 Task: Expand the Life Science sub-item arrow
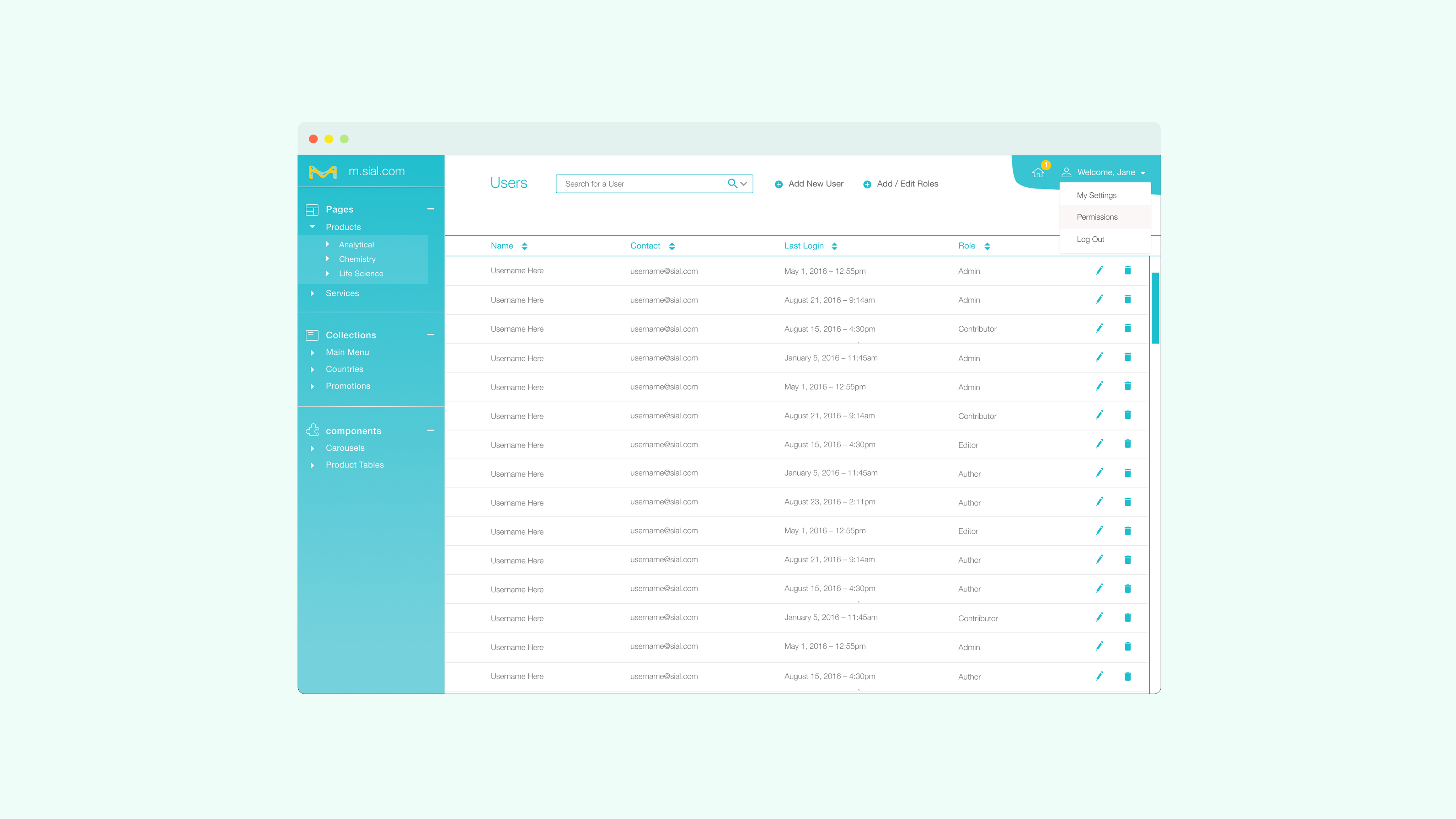click(x=327, y=274)
